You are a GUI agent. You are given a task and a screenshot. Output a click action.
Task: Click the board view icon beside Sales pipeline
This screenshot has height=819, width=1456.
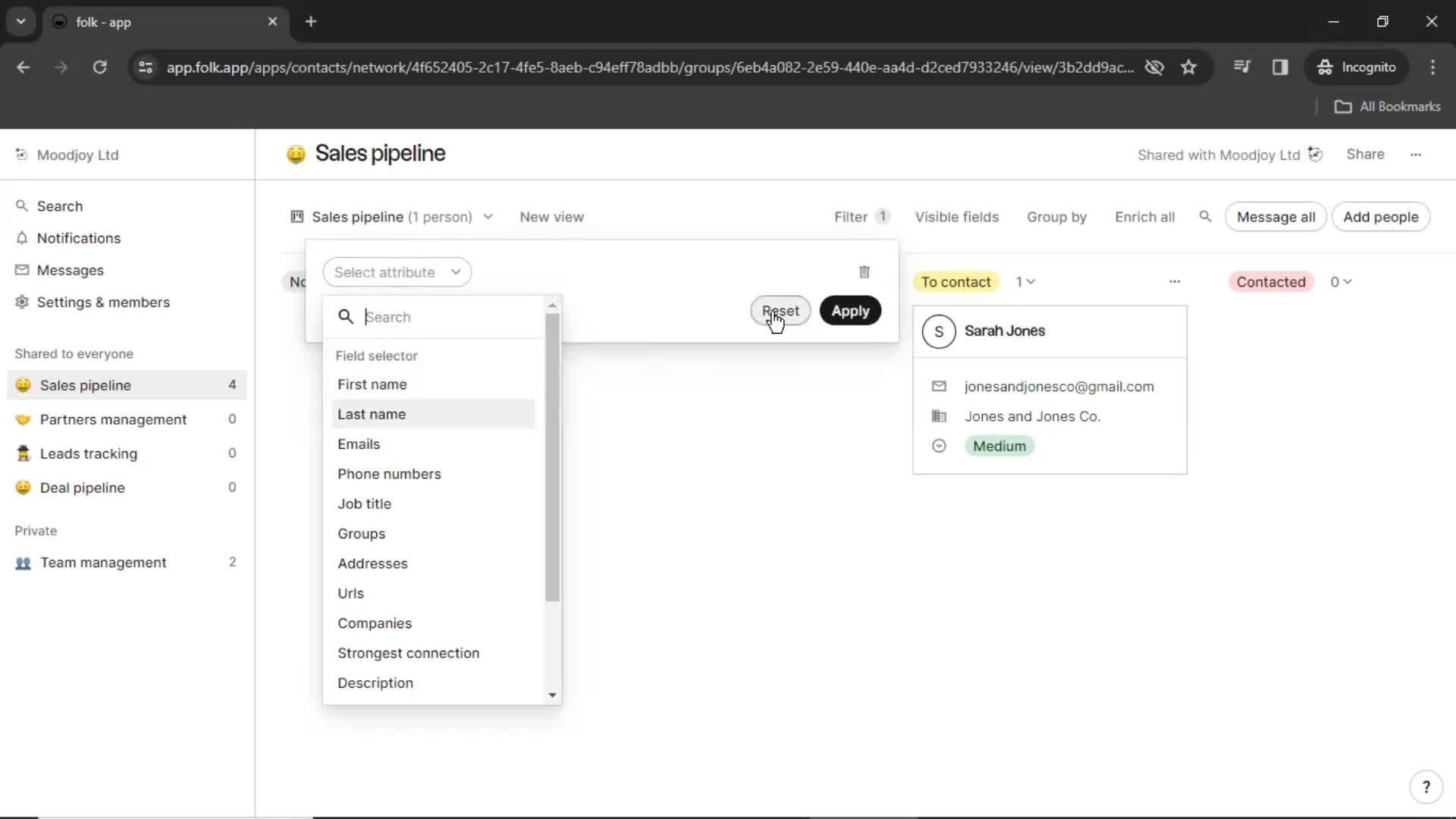click(297, 217)
